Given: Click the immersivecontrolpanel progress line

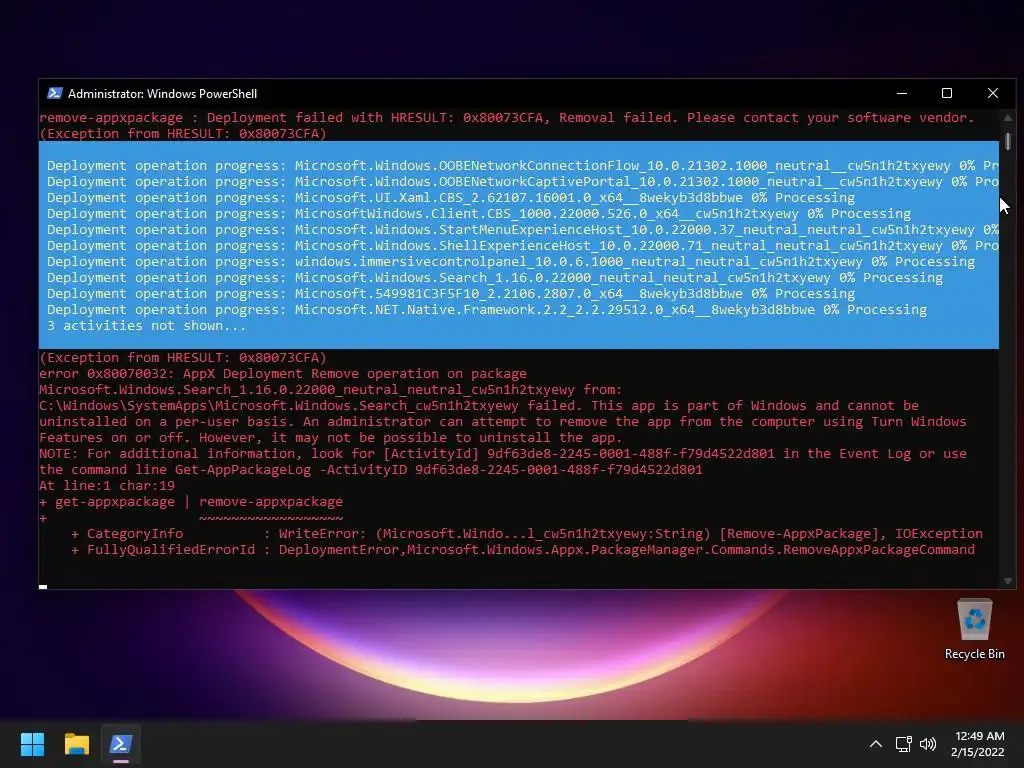Looking at the screenshot, I should [511, 261].
